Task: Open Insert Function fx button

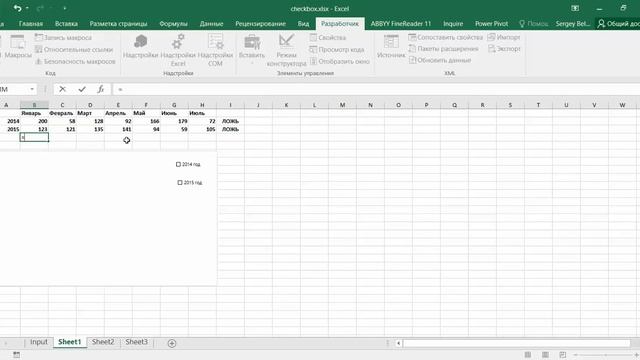Action: coord(100,89)
